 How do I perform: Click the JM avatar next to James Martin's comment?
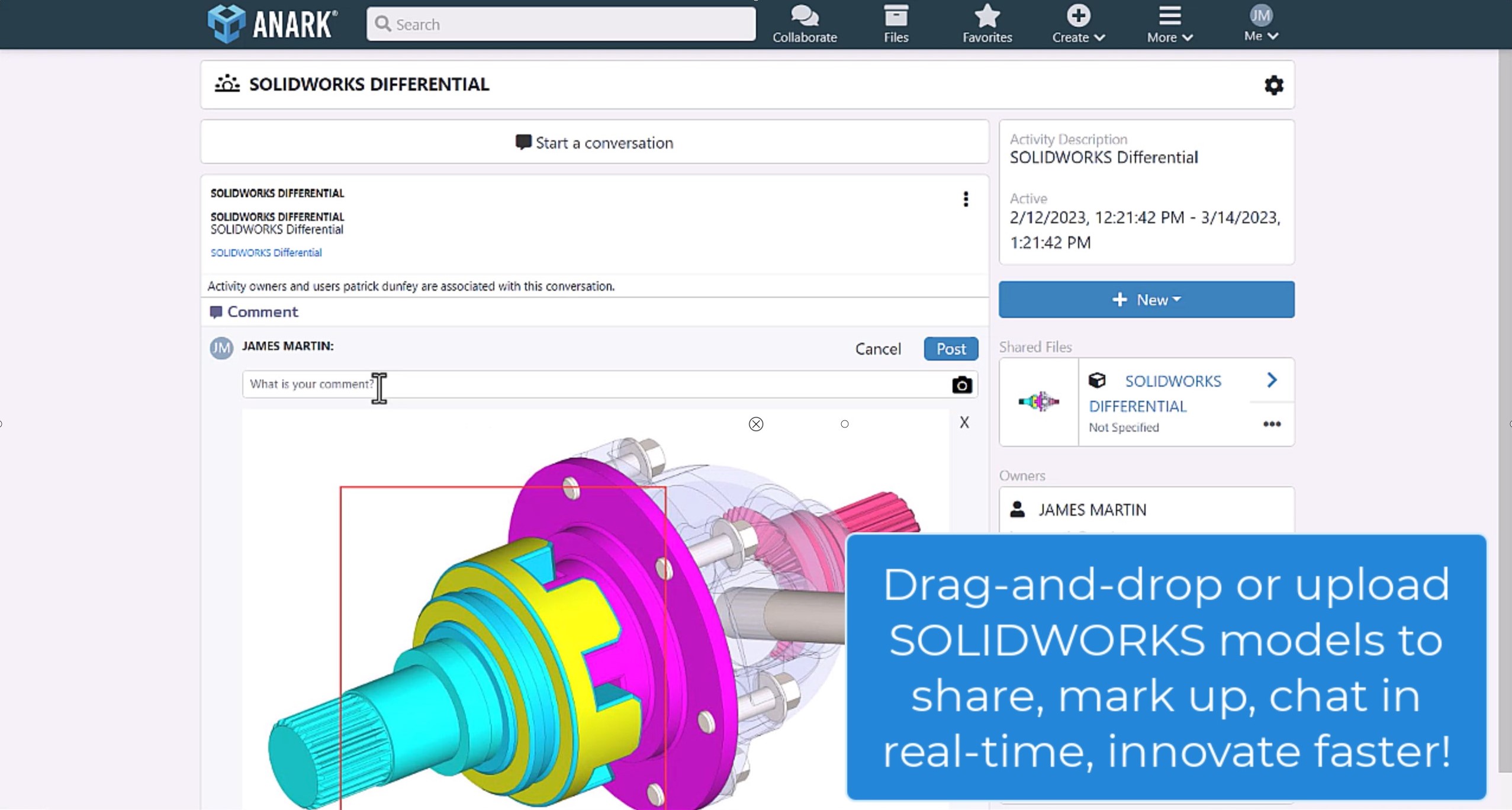point(221,348)
